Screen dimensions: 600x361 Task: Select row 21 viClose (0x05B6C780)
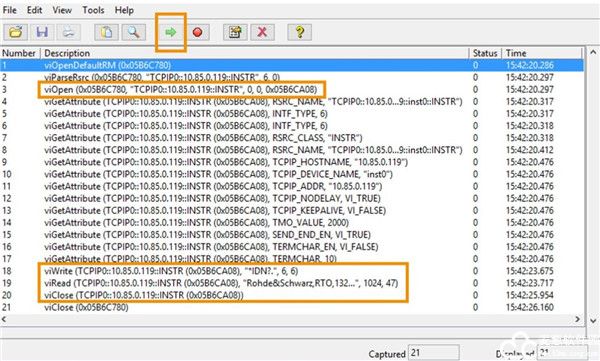coord(292,307)
